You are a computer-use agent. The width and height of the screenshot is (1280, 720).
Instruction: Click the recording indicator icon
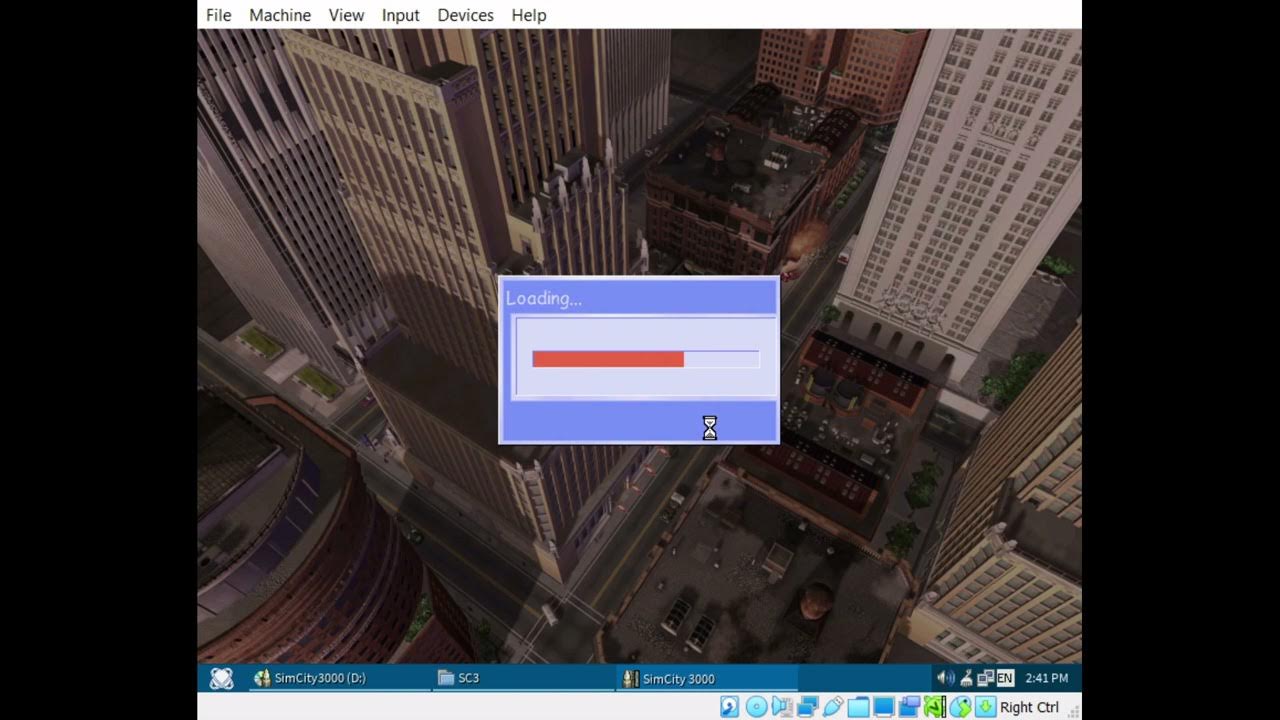(x=909, y=707)
